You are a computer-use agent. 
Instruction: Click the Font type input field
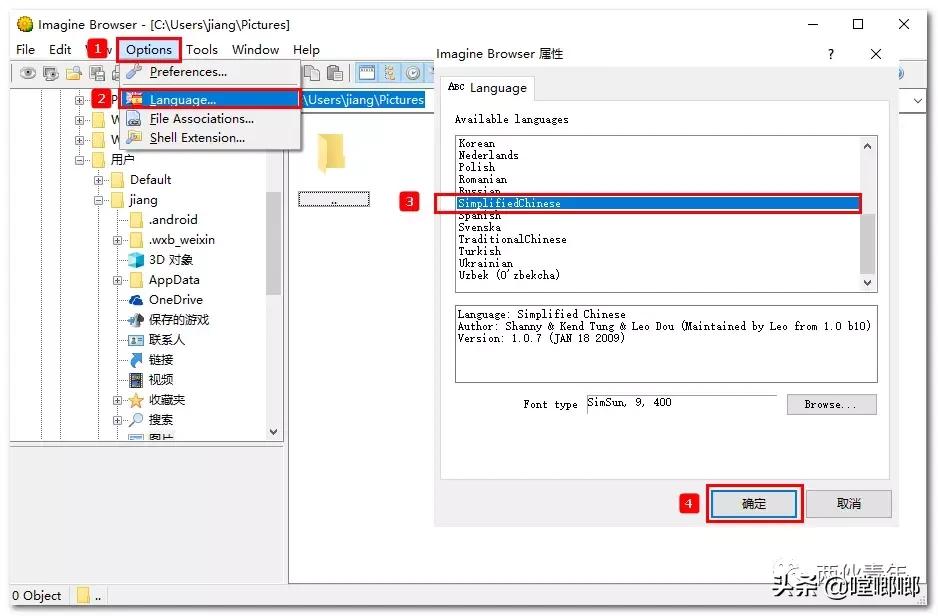(x=681, y=404)
